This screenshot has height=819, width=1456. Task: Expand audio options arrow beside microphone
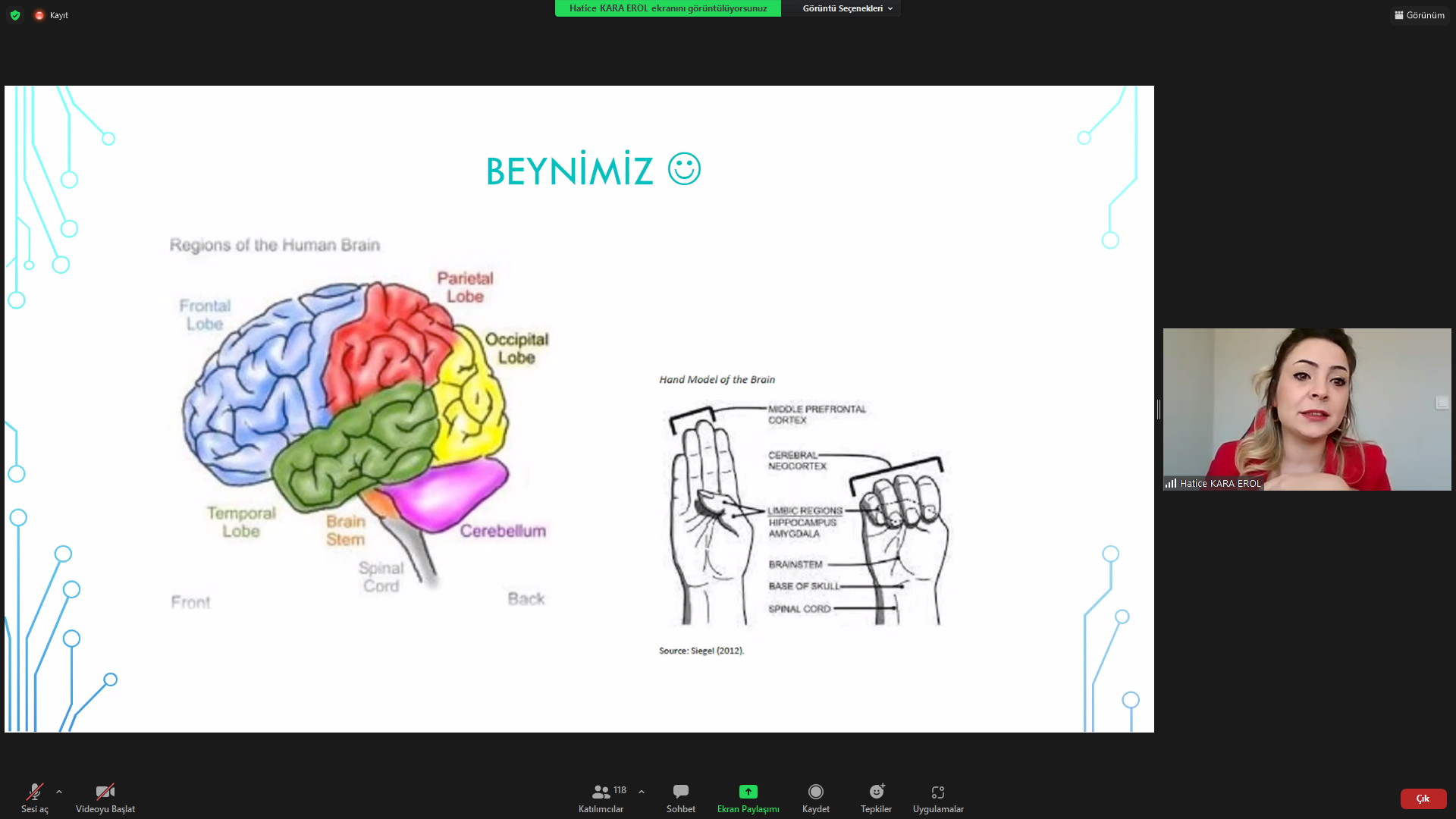tap(59, 792)
